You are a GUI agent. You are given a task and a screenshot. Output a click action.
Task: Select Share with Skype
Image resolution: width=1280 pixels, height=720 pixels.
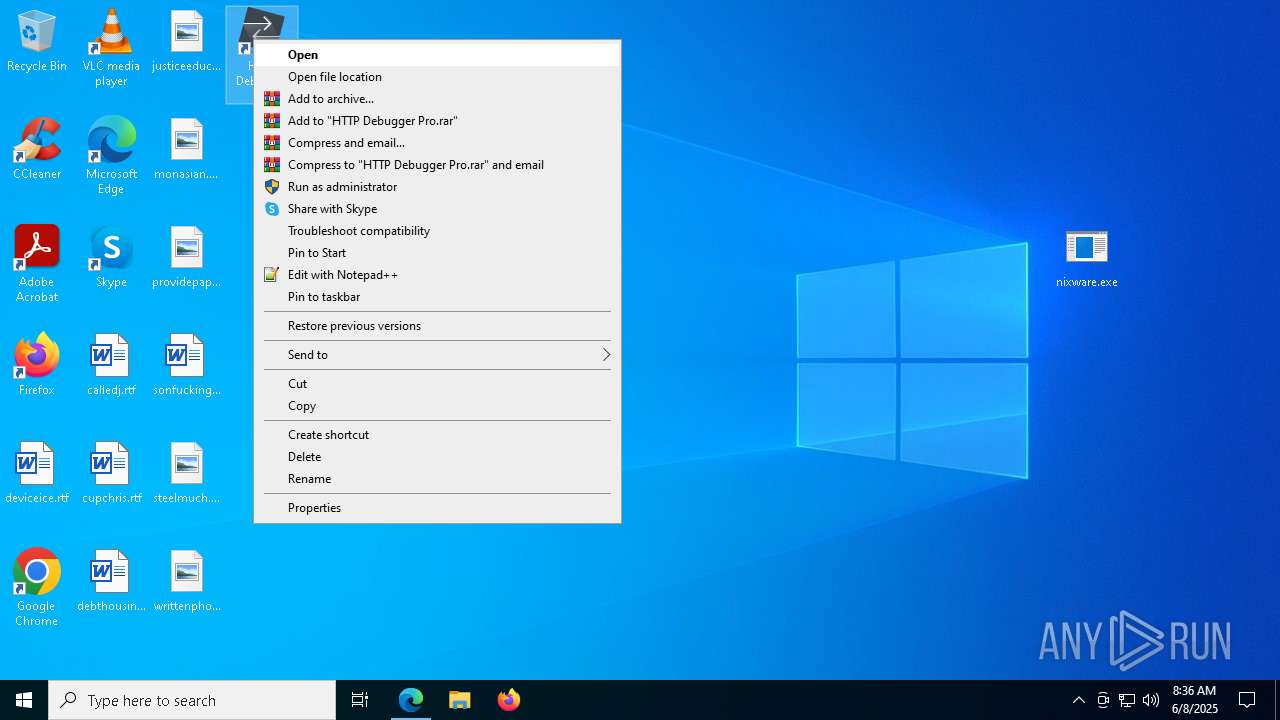437,209
